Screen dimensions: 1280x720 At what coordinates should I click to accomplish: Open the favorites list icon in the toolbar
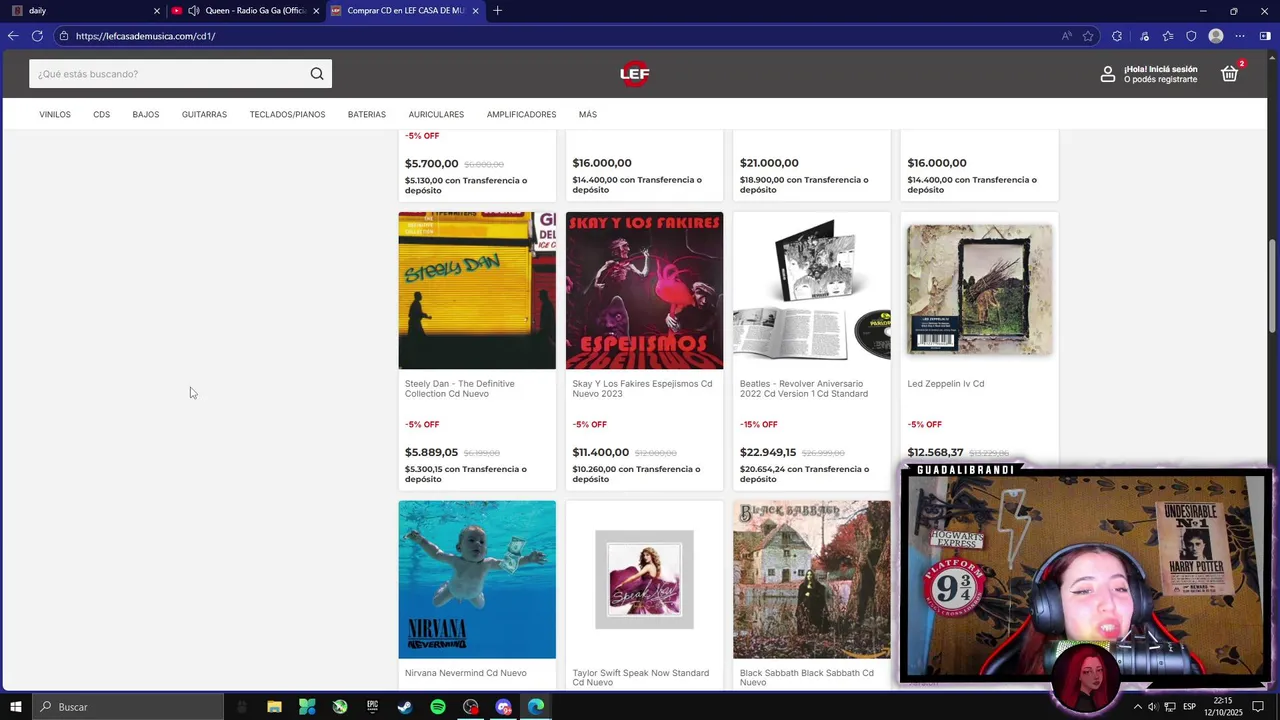tap(1168, 36)
